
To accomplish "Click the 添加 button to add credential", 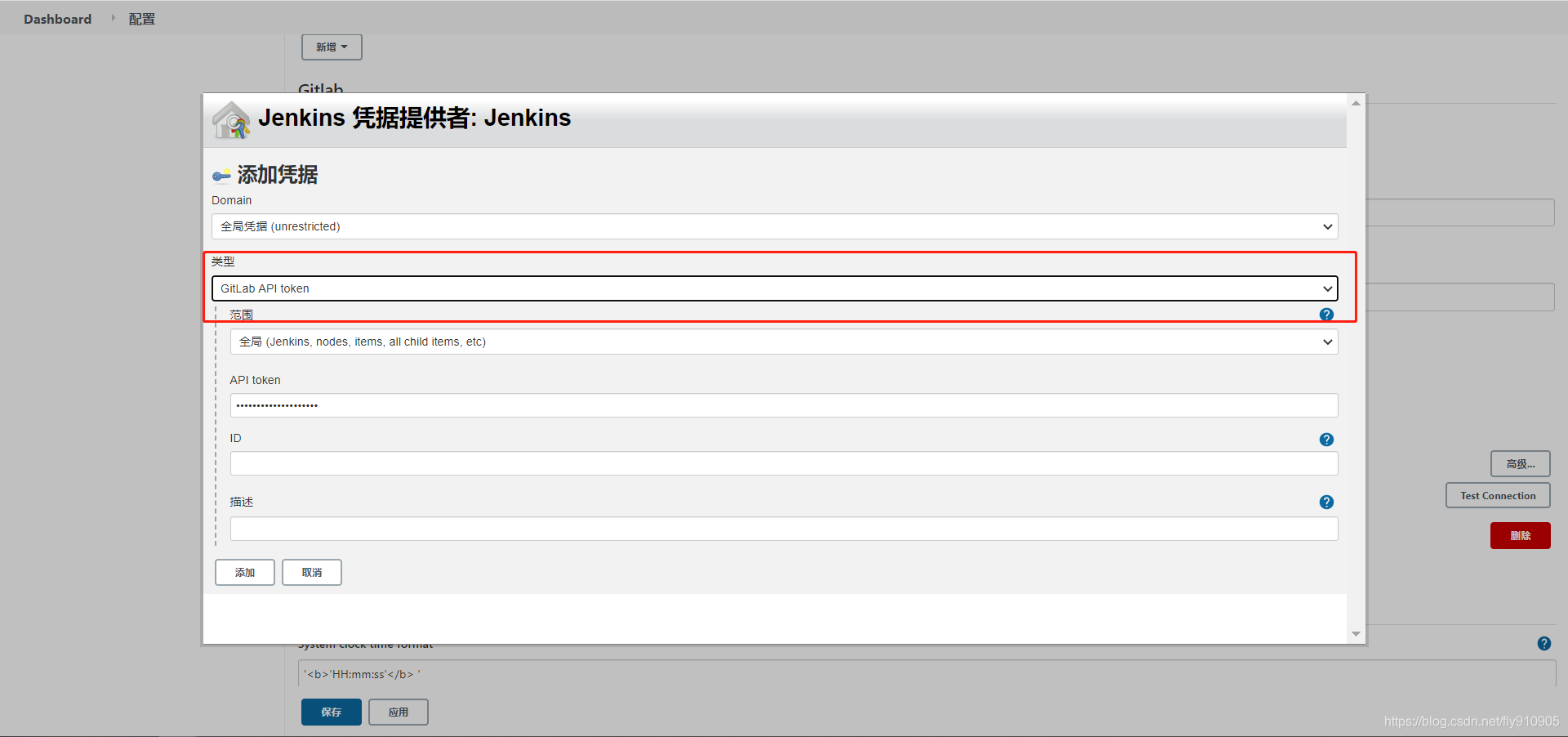I will tap(245, 572).
